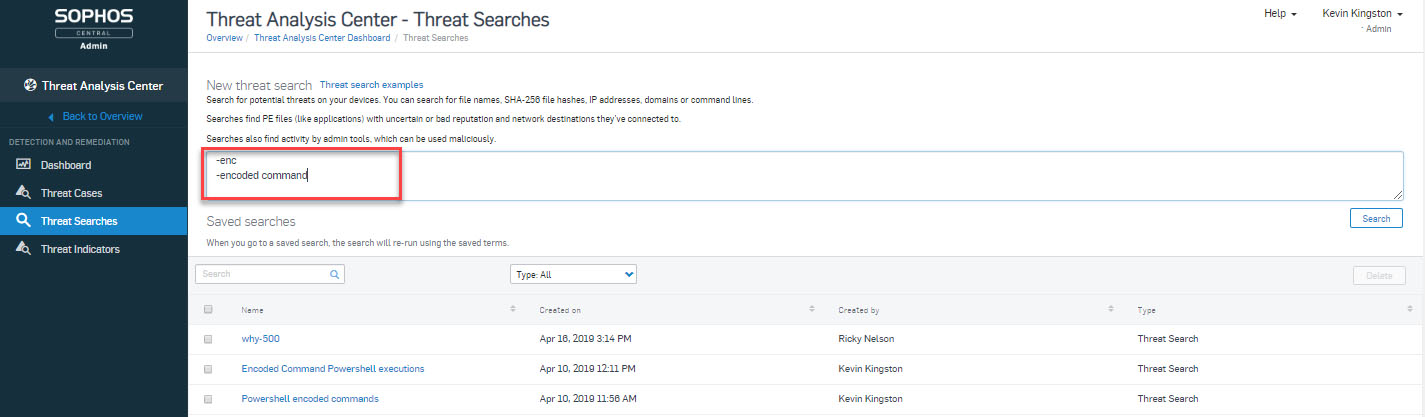Click the Search button
This screenshot has width=1425, height=417.
[1376, 218]
